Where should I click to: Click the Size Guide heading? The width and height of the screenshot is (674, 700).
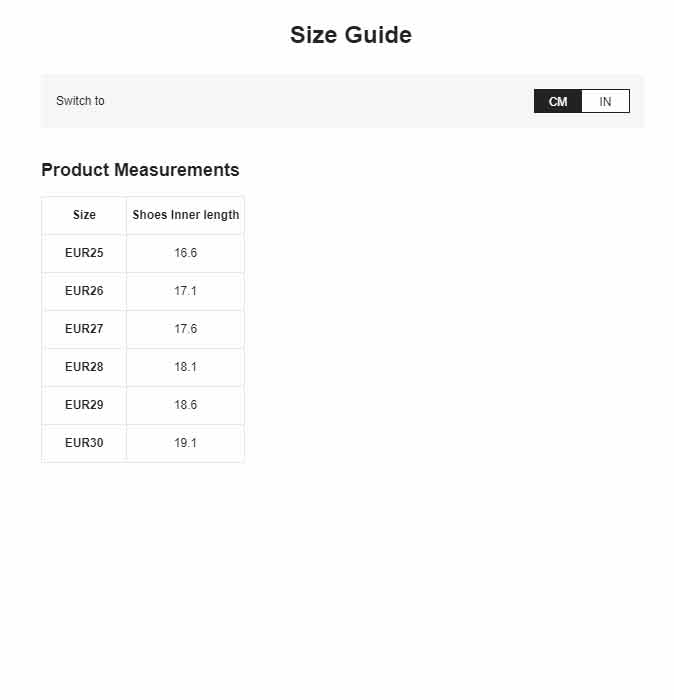click(351, 35)
